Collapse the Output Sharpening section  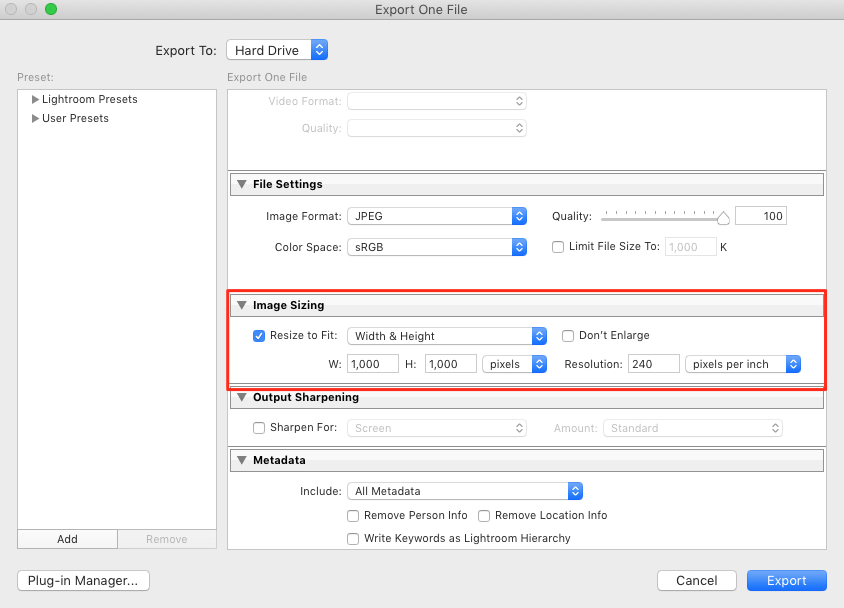[242, 397]
